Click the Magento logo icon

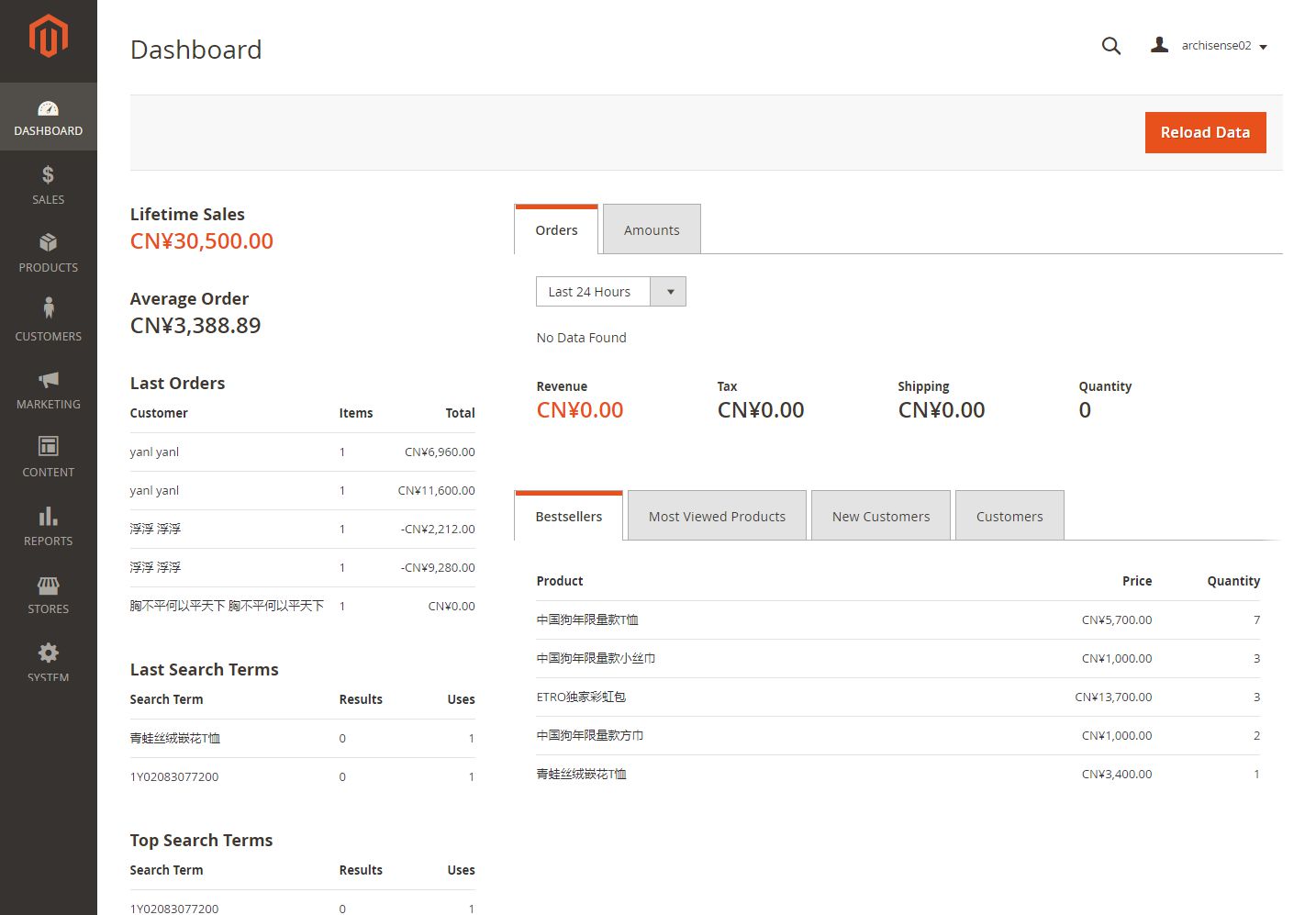pos(49,37)
